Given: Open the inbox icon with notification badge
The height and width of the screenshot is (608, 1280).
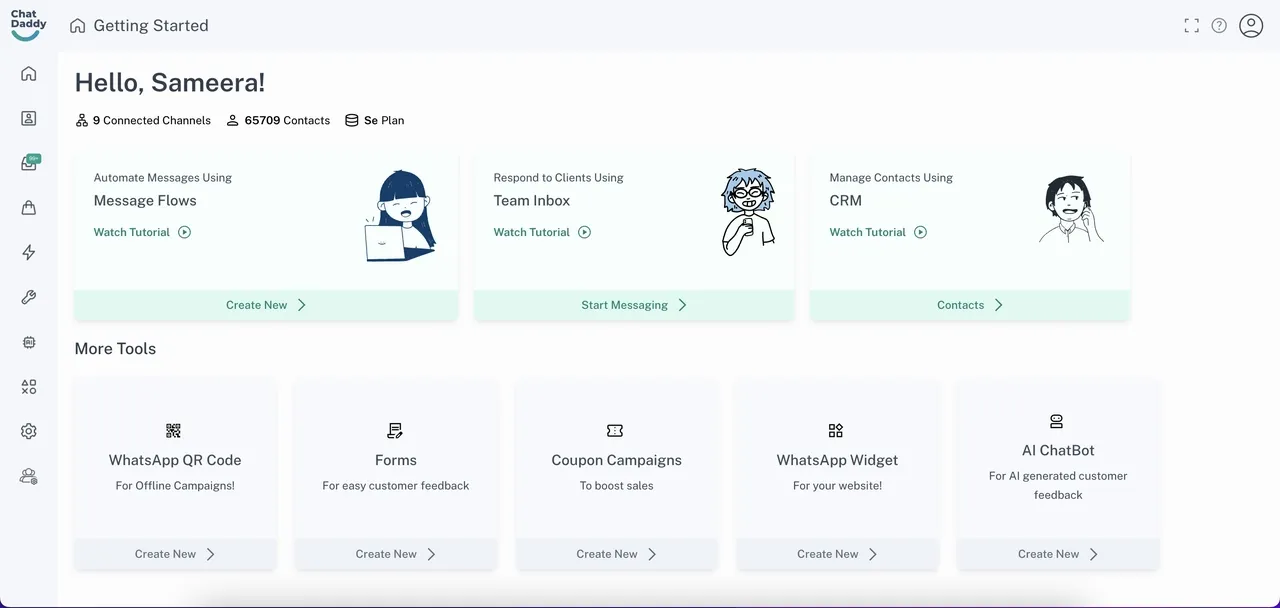Looking at the screenshot, I should click(29, 163).
